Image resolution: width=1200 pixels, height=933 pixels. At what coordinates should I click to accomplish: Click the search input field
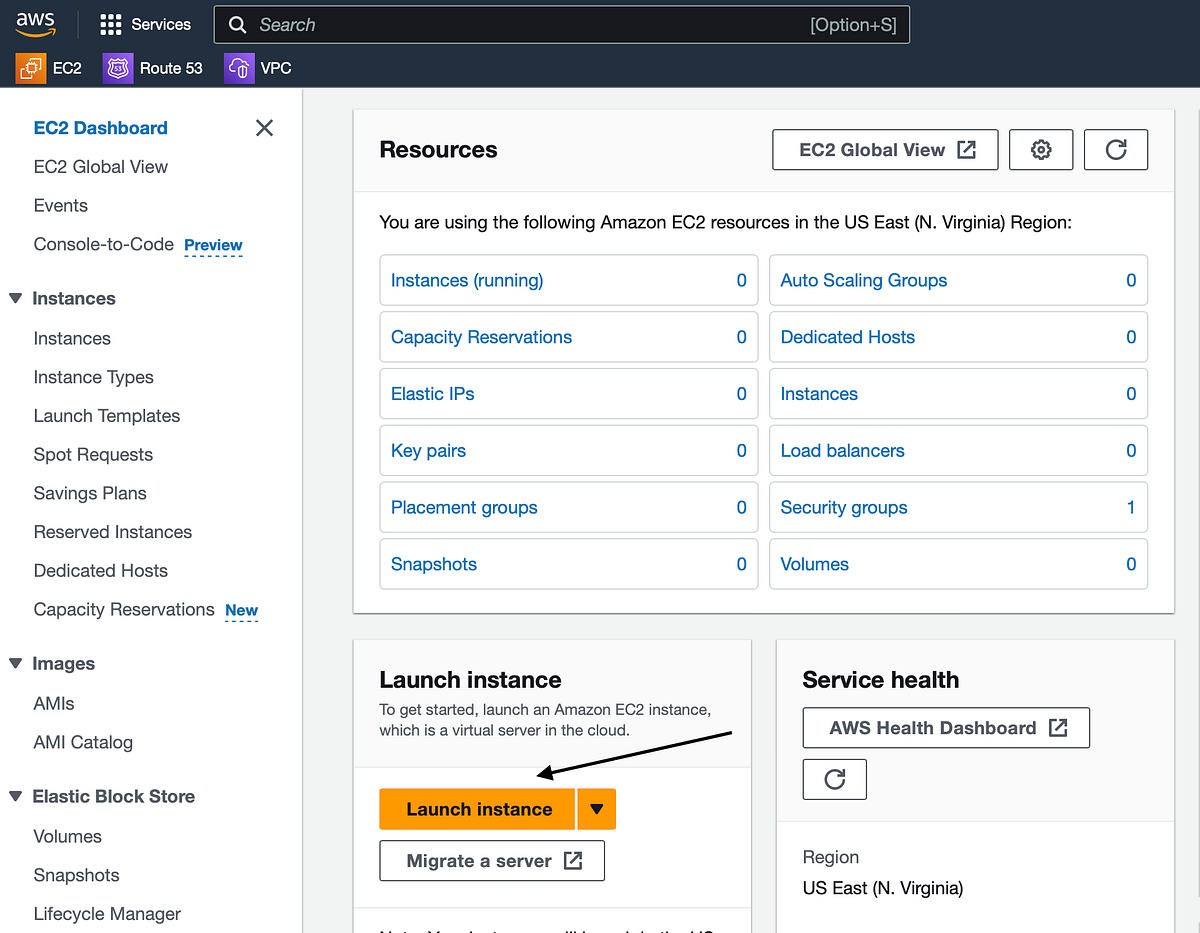tap(560, 24)
